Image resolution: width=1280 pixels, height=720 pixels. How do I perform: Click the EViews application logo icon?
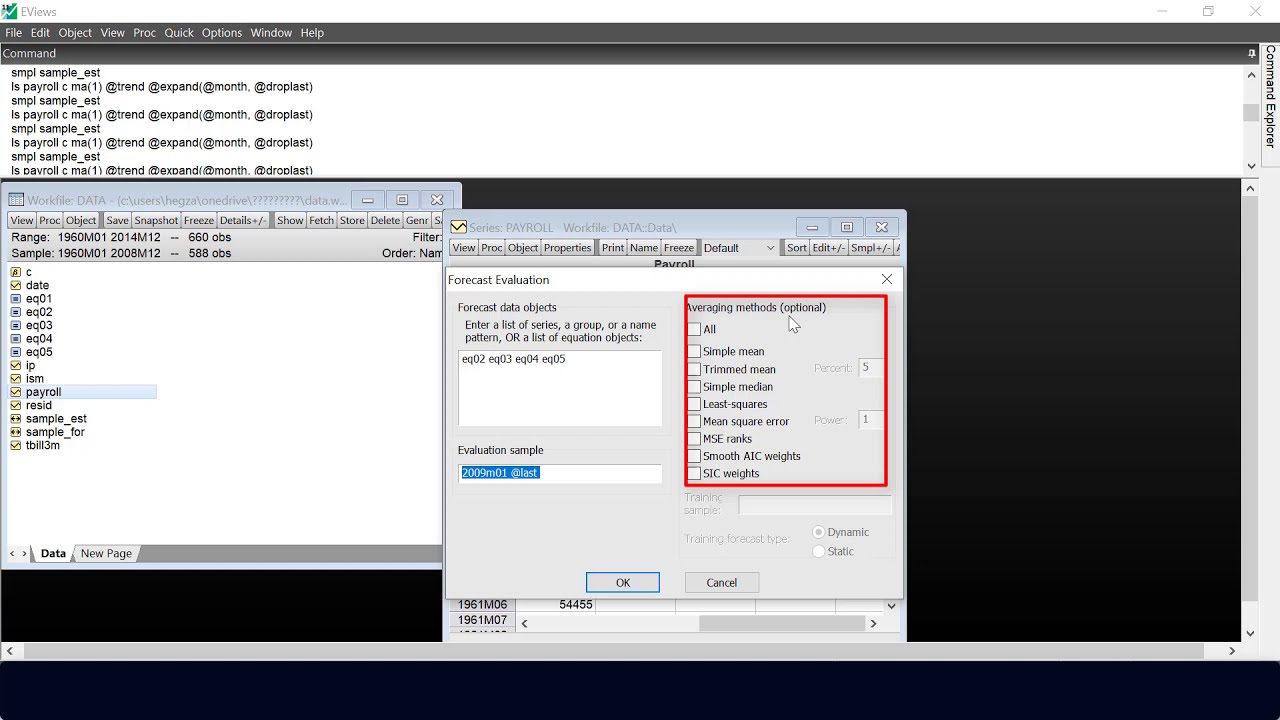pyautogui.click(x=9, y=11)
